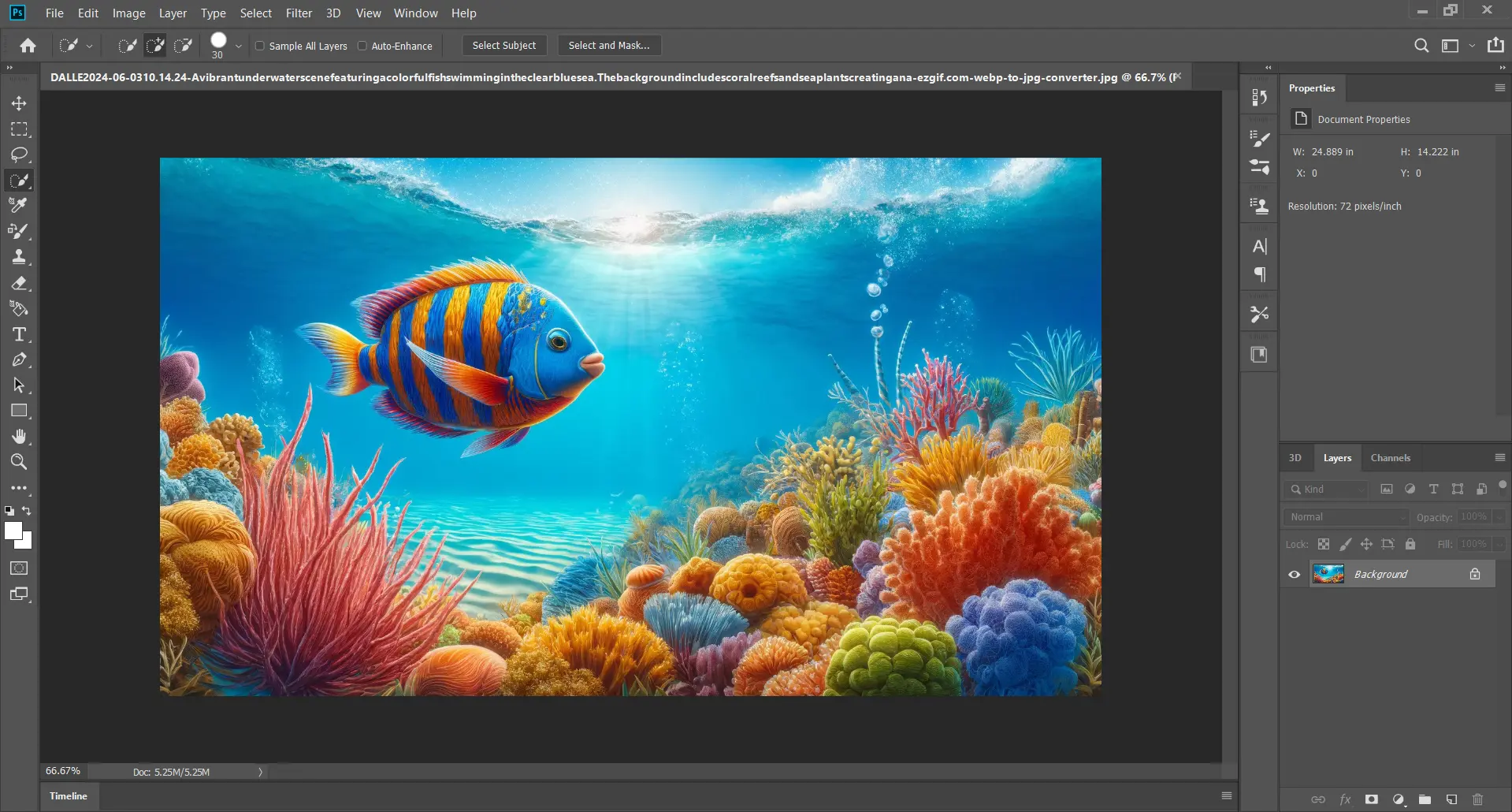Hide the Background layer eye icon
This screenshot has height=812, width=1512.
(x=1294, y=574)
